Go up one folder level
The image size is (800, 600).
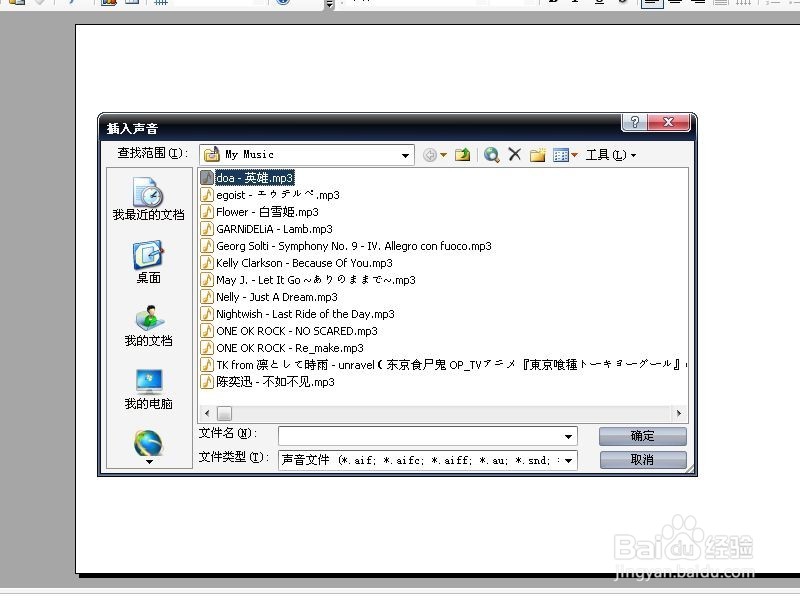pos(462,155)
